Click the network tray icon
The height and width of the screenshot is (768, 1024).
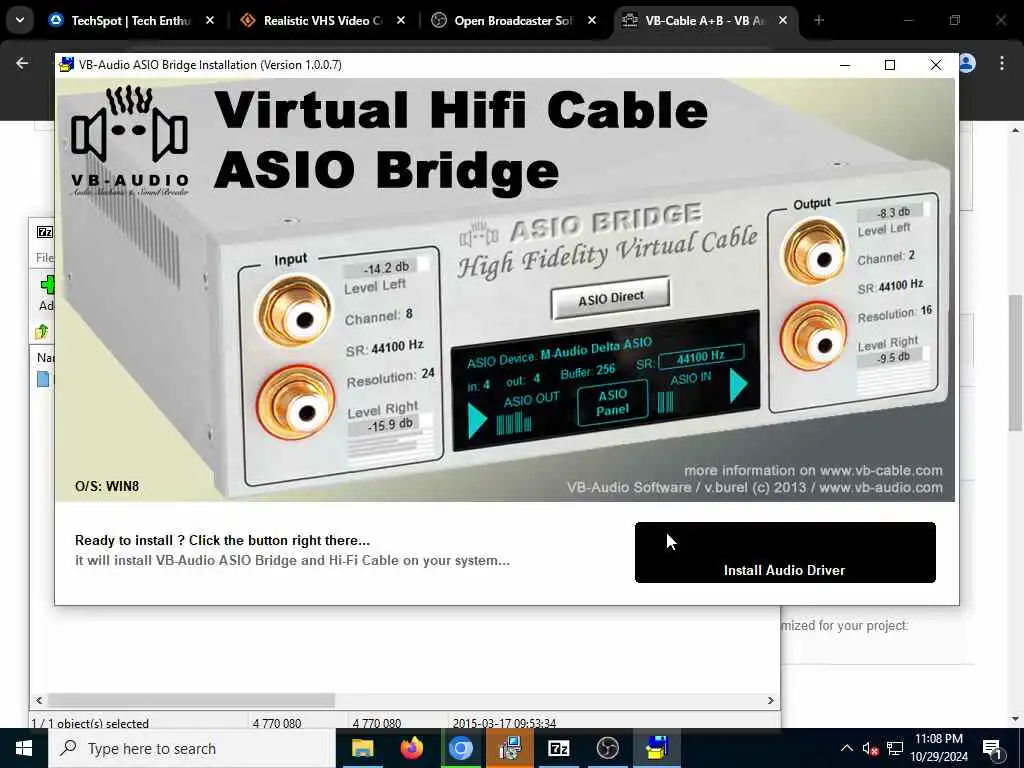pos(895,748)
